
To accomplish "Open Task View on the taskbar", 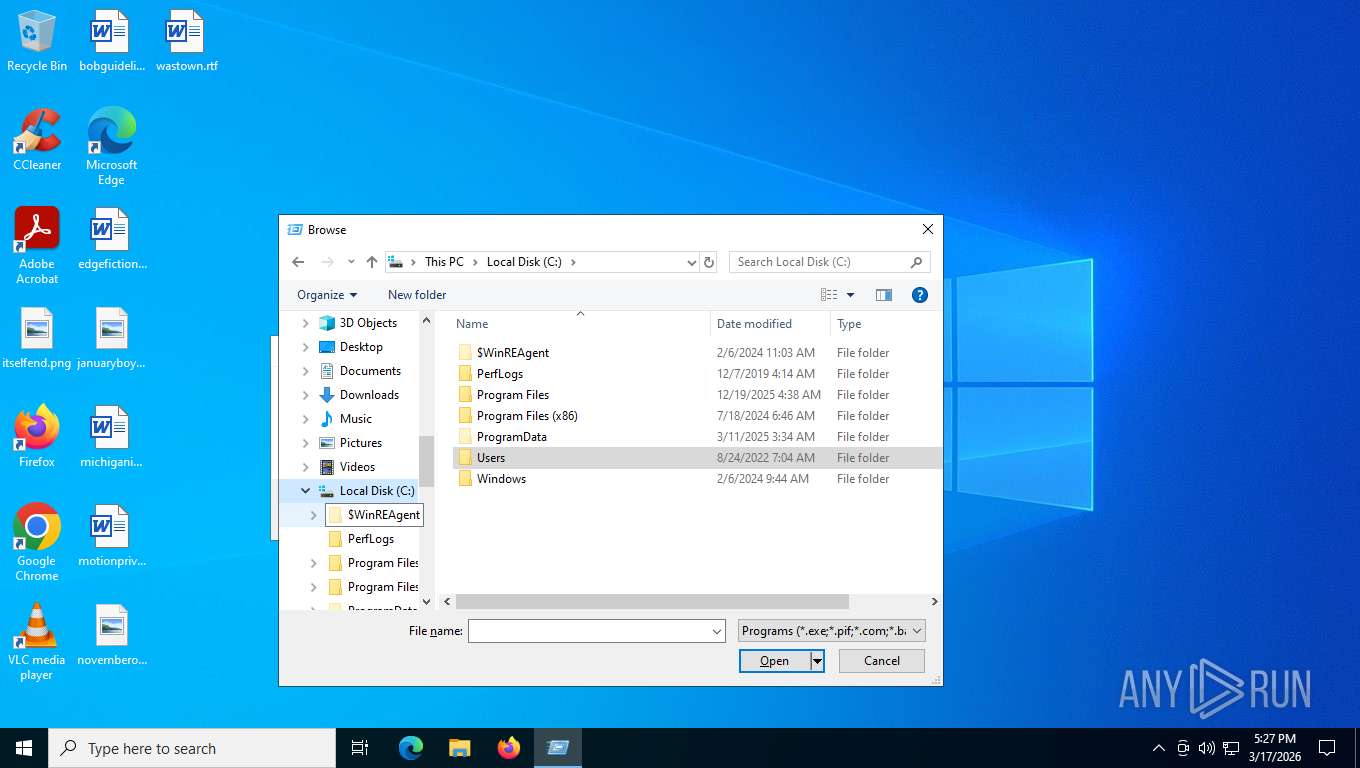I will pyautogui.click(x=360, y=748).
